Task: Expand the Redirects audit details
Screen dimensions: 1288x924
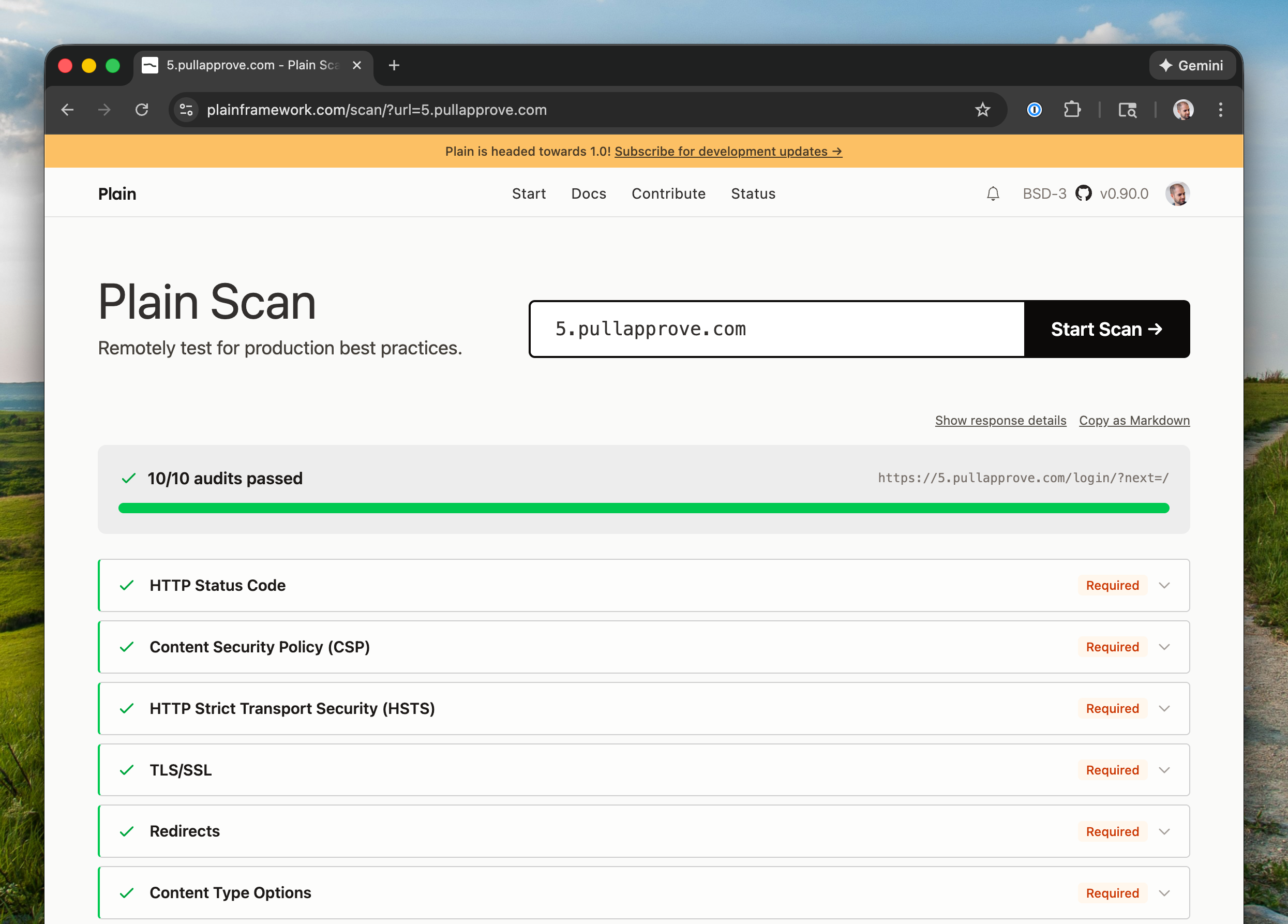Action: [x=1164, y=831]
